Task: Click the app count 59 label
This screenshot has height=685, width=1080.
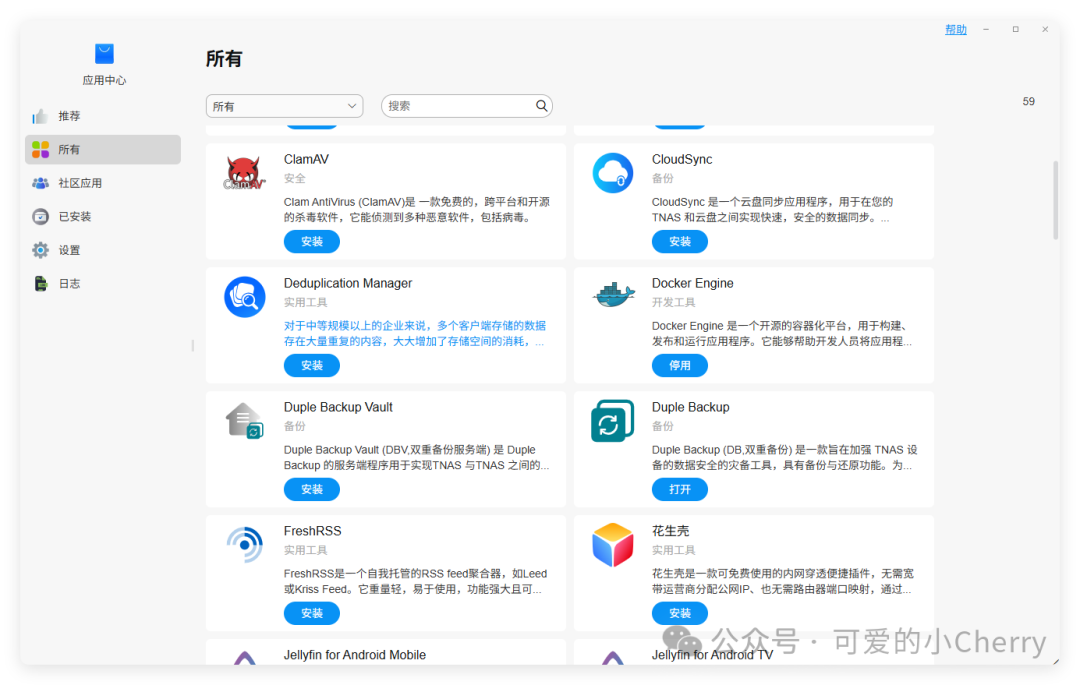Action: pos(1028,101)
